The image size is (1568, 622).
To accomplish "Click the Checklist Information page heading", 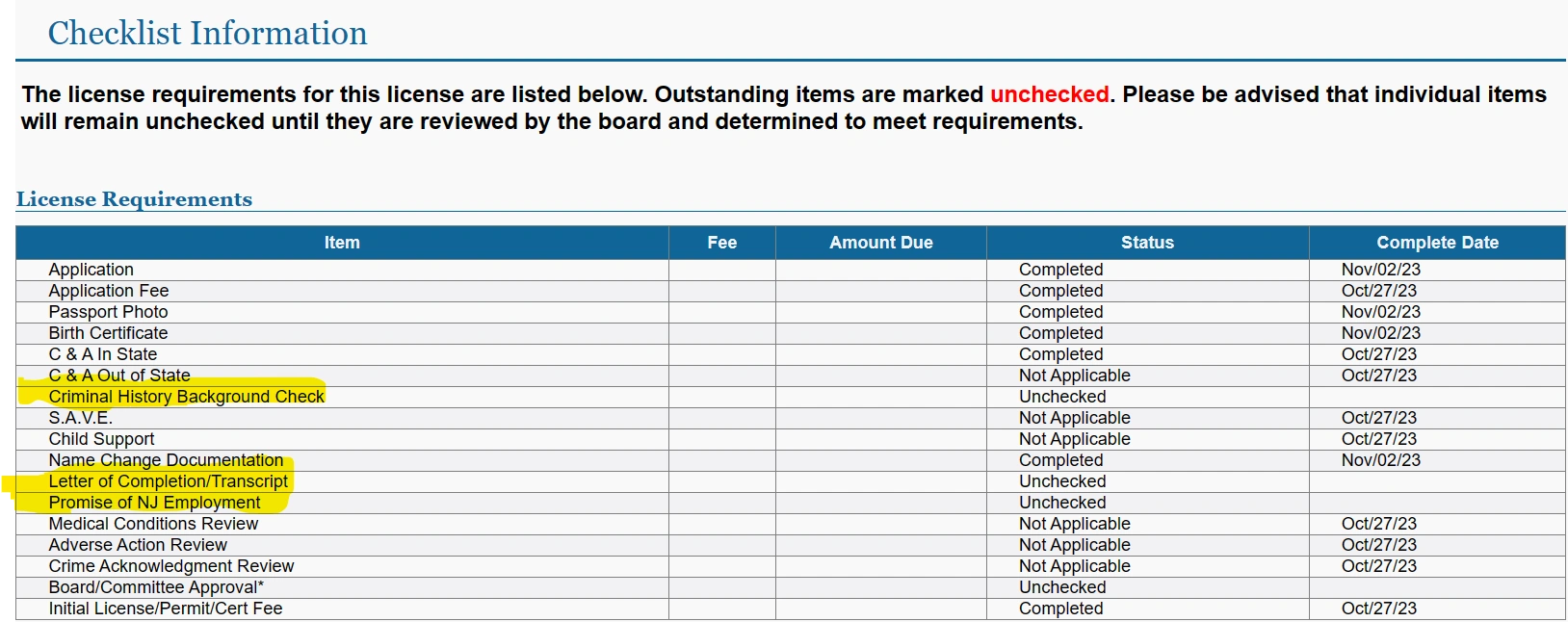I will click(x=208, y=34).
